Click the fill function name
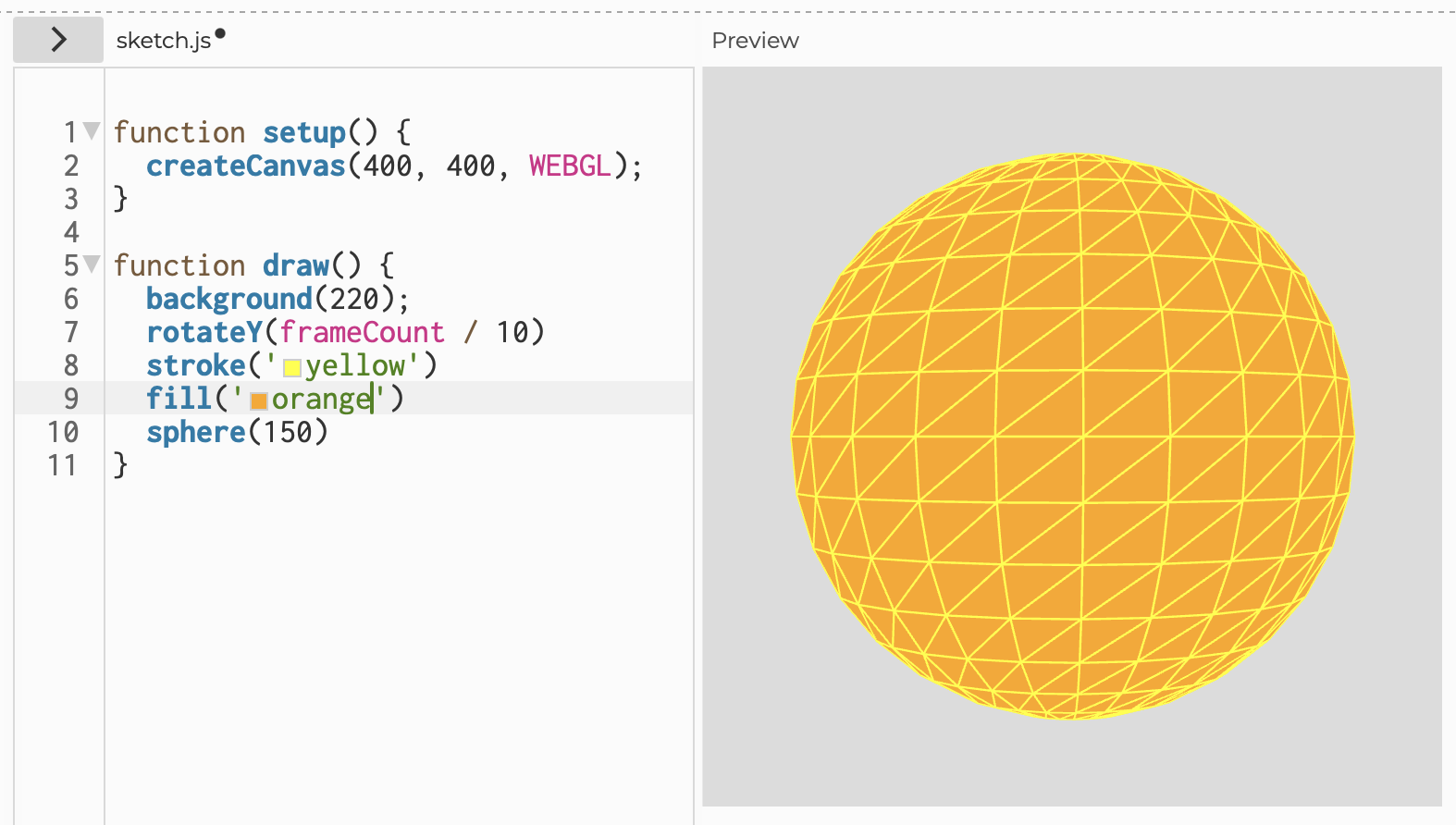The width and height of the screenshot is (1456, 825). (x=179, y=399)
